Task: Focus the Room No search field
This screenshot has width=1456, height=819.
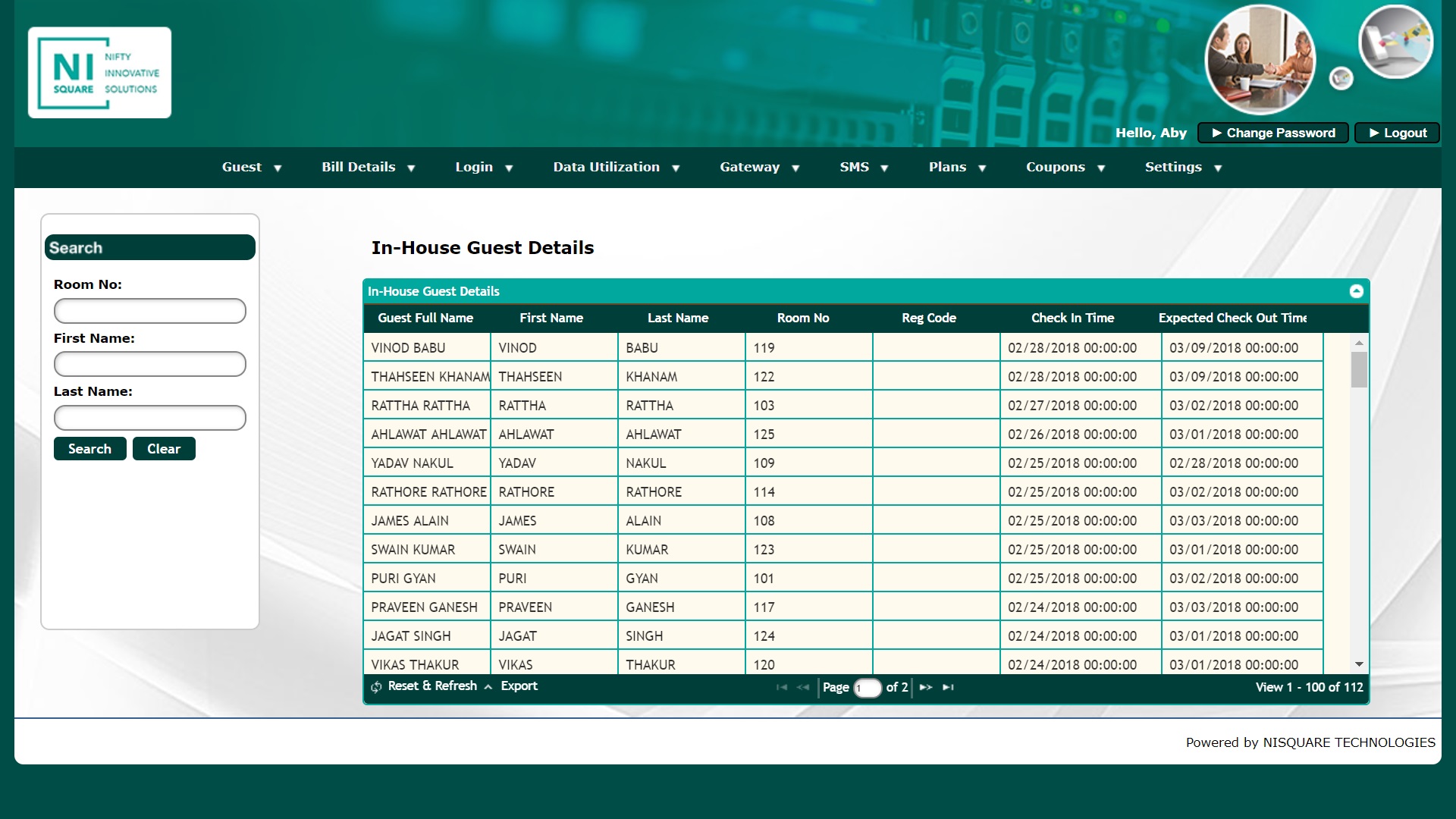Action: (150, 311)
